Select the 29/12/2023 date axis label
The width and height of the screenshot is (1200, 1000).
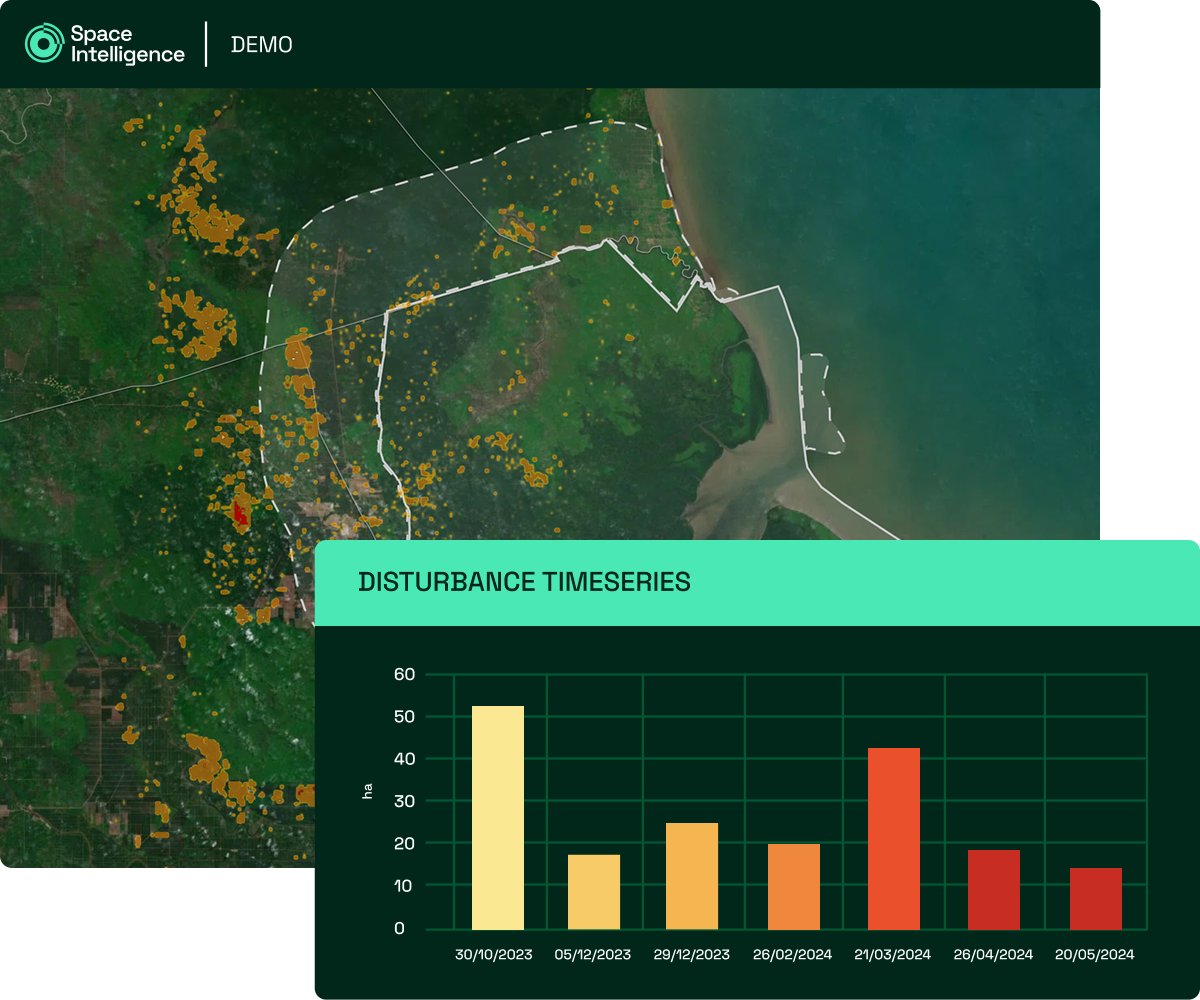click(x=691, y=955)
